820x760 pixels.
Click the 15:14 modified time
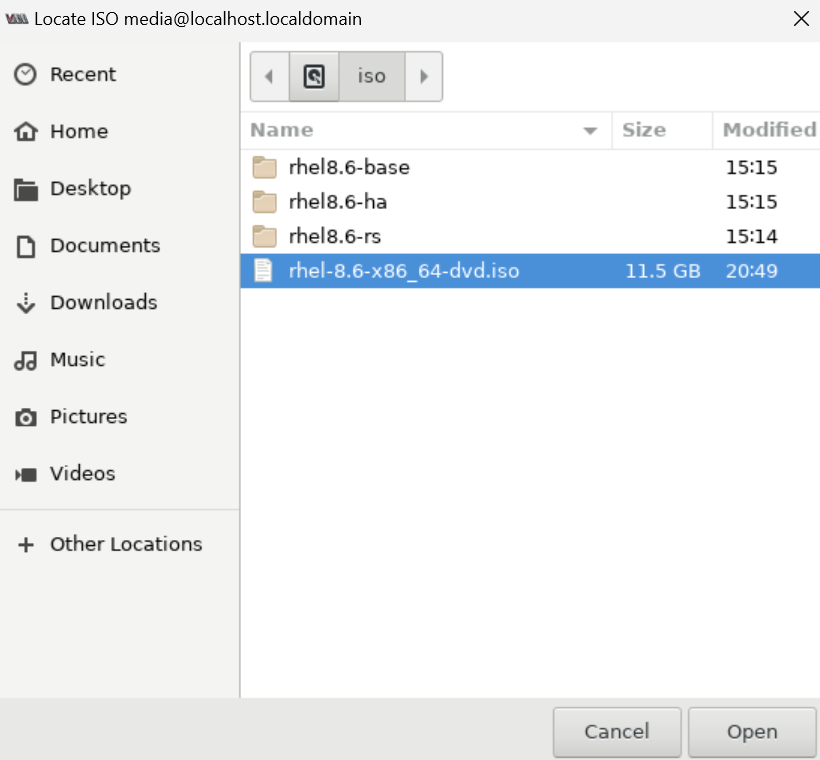751,236
